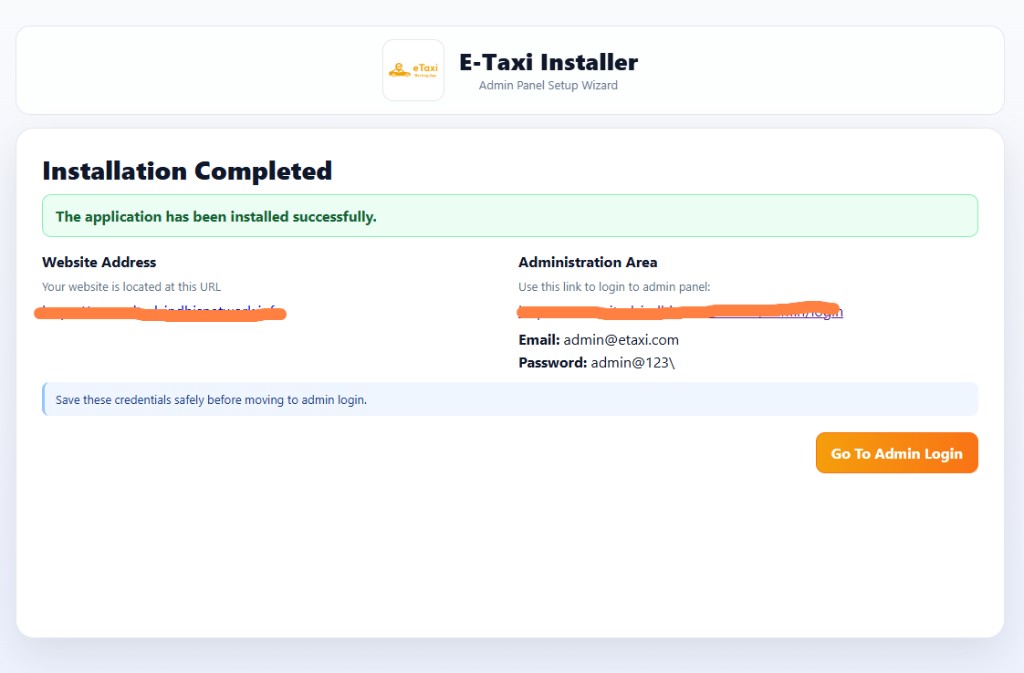Screen dimensions: 1024x673
Task: Click 'Use this link to login' text
Action: click(614, 287)
